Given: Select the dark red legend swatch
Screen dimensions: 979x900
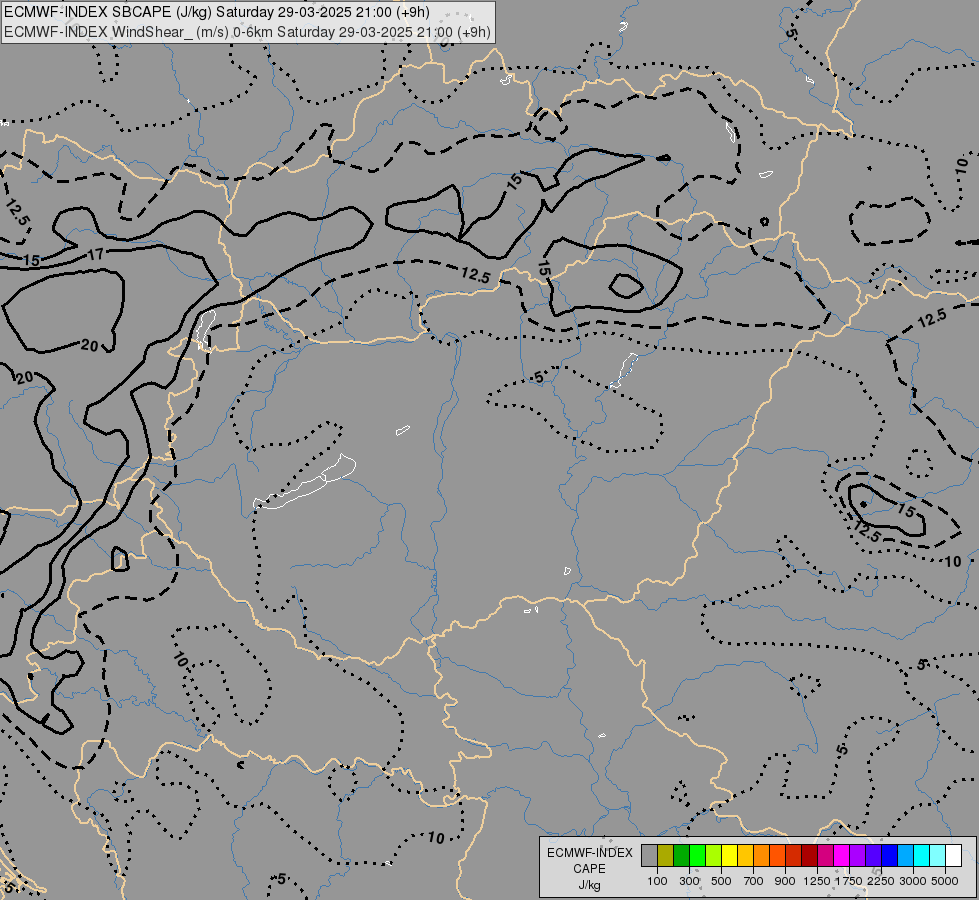Looking at the screenshot, I should (810, 855).
